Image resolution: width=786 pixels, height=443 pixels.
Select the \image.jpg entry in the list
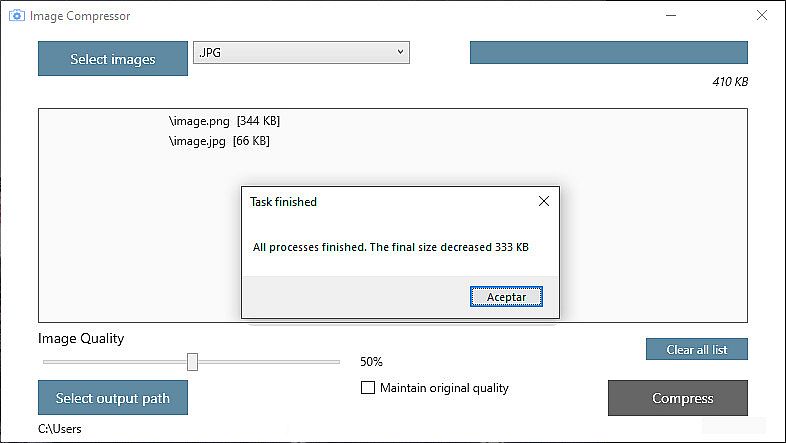click(x=219, y=141)
